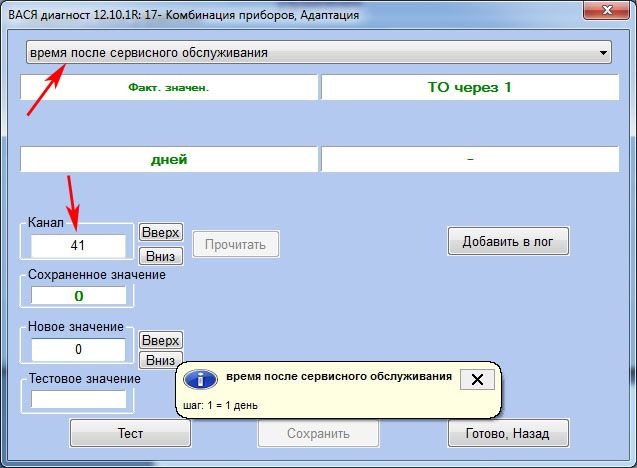Image resolution: width=637 pixels, height=468 pixels.
Task: Click the Канал input field showing 41
Action: [78, 245]
